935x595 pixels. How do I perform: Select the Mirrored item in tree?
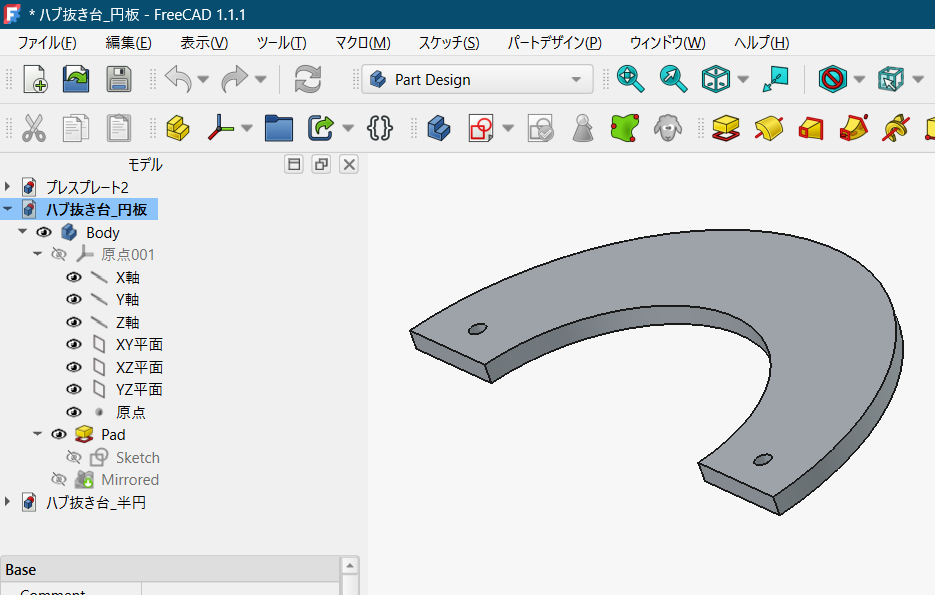coord(130,480)
